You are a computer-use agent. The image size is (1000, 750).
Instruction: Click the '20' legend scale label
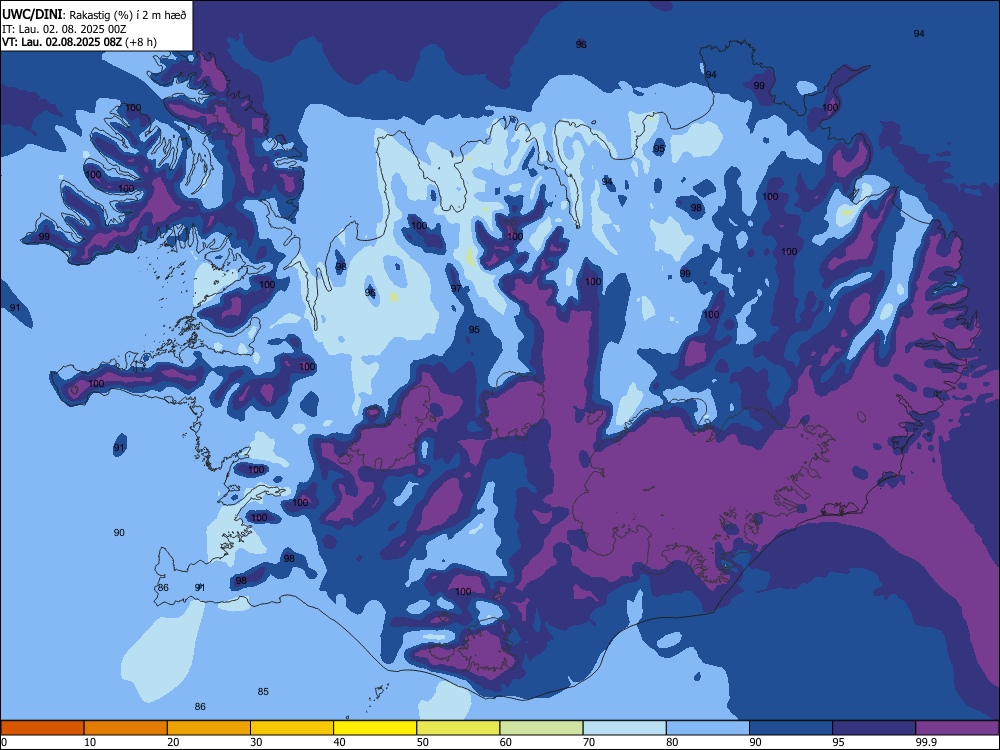[x=173, y=742]
